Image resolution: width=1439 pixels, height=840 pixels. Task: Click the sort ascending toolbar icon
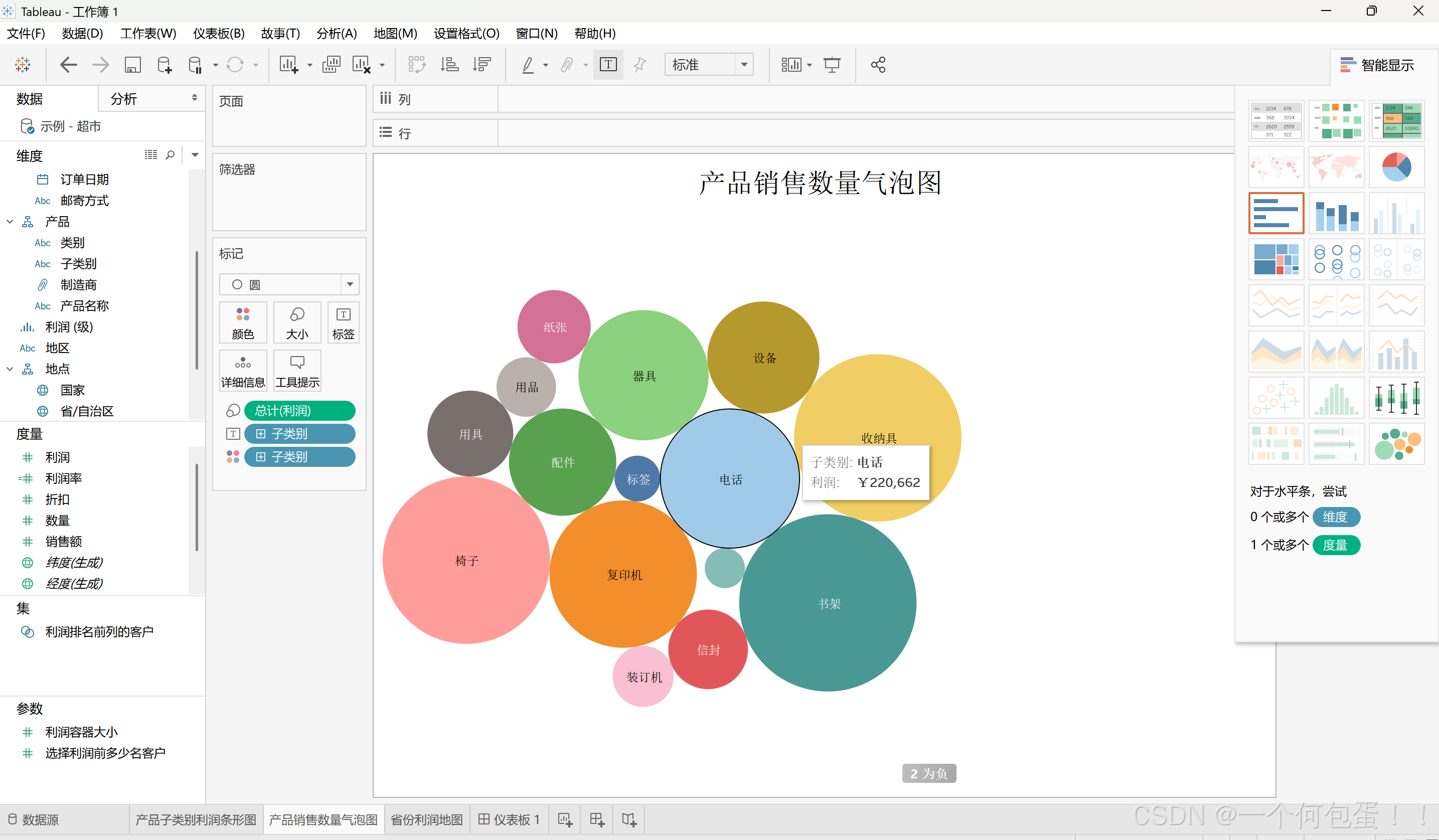point(449,65)
